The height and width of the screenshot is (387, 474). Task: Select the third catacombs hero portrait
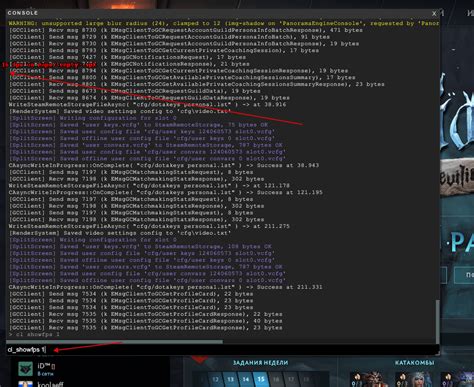point(458,380)
